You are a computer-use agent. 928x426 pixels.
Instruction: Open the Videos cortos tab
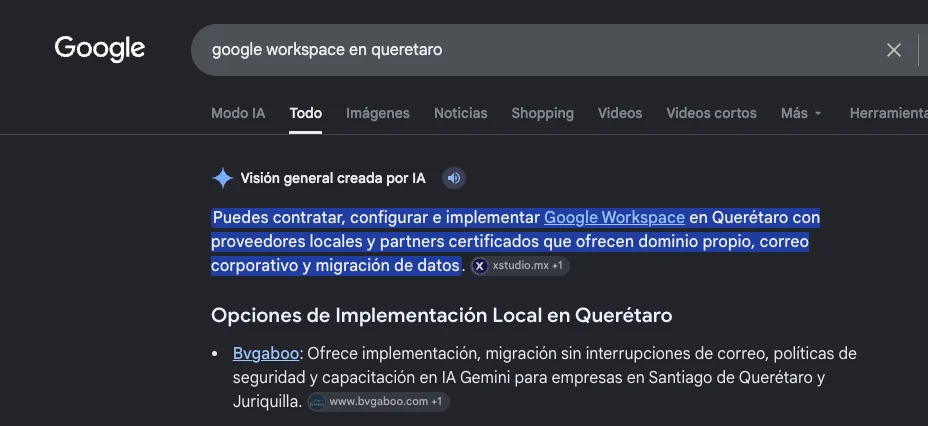(711, 113)
